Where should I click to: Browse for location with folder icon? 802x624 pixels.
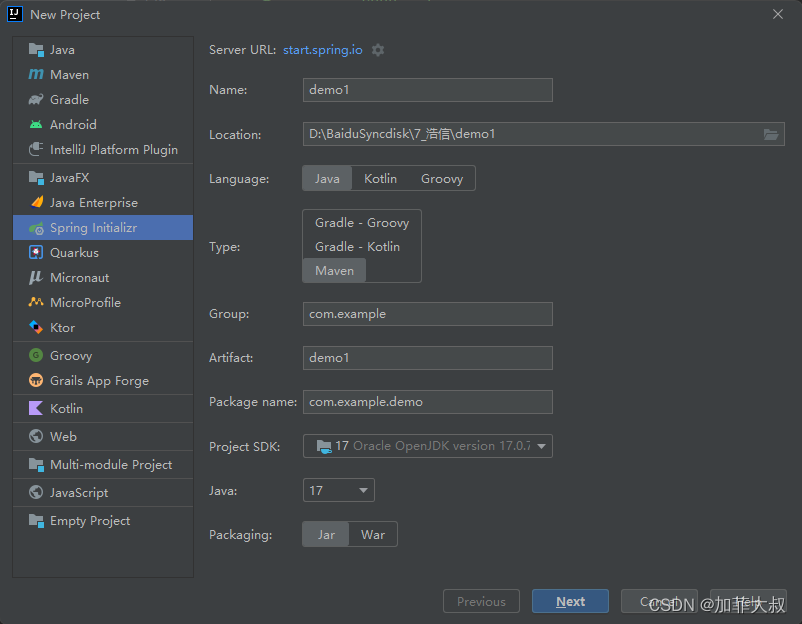[x=771, y=134]
